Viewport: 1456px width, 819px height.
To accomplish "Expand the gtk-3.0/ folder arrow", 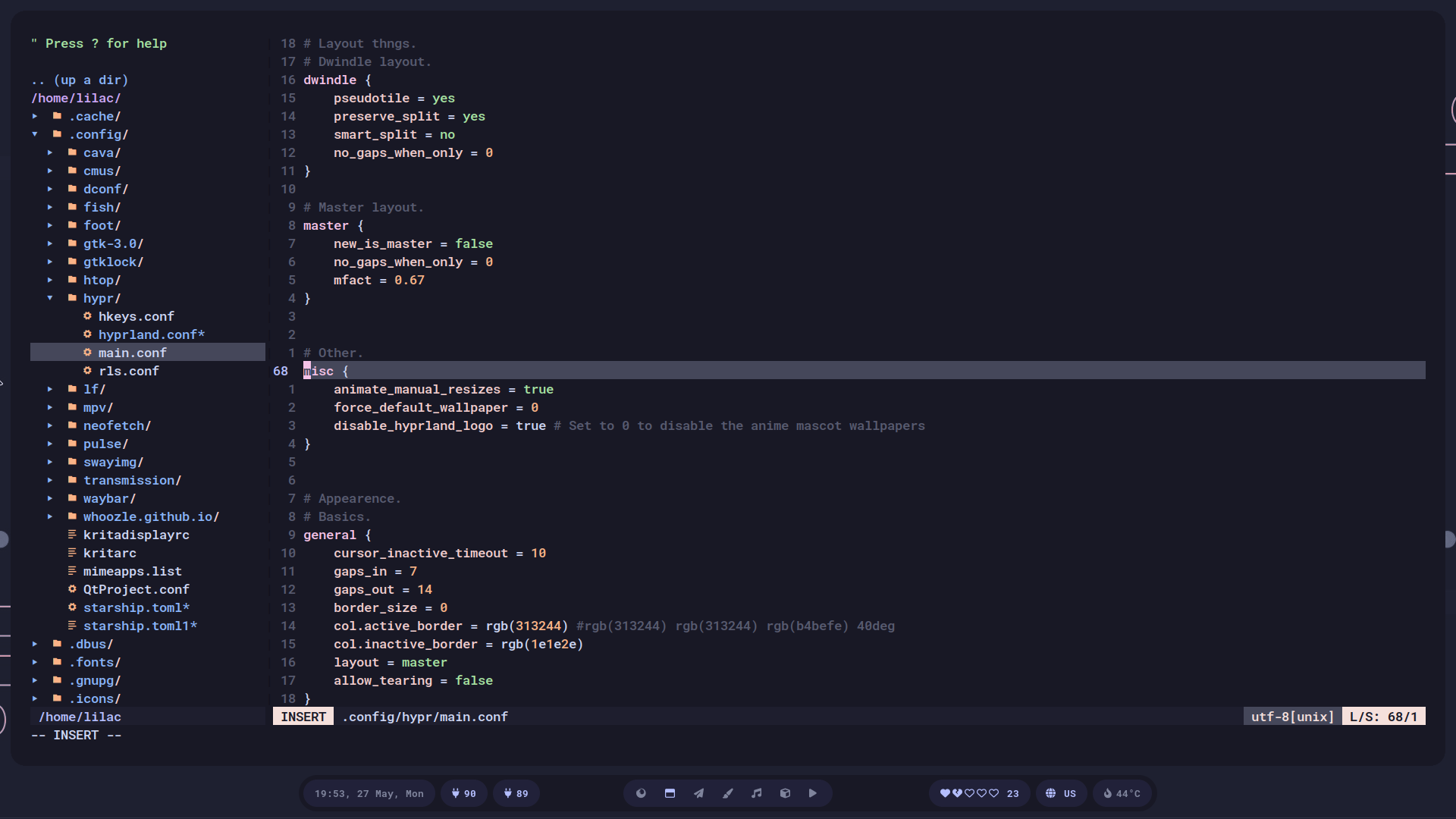I will pyautogui.click(x=50, y=243).
